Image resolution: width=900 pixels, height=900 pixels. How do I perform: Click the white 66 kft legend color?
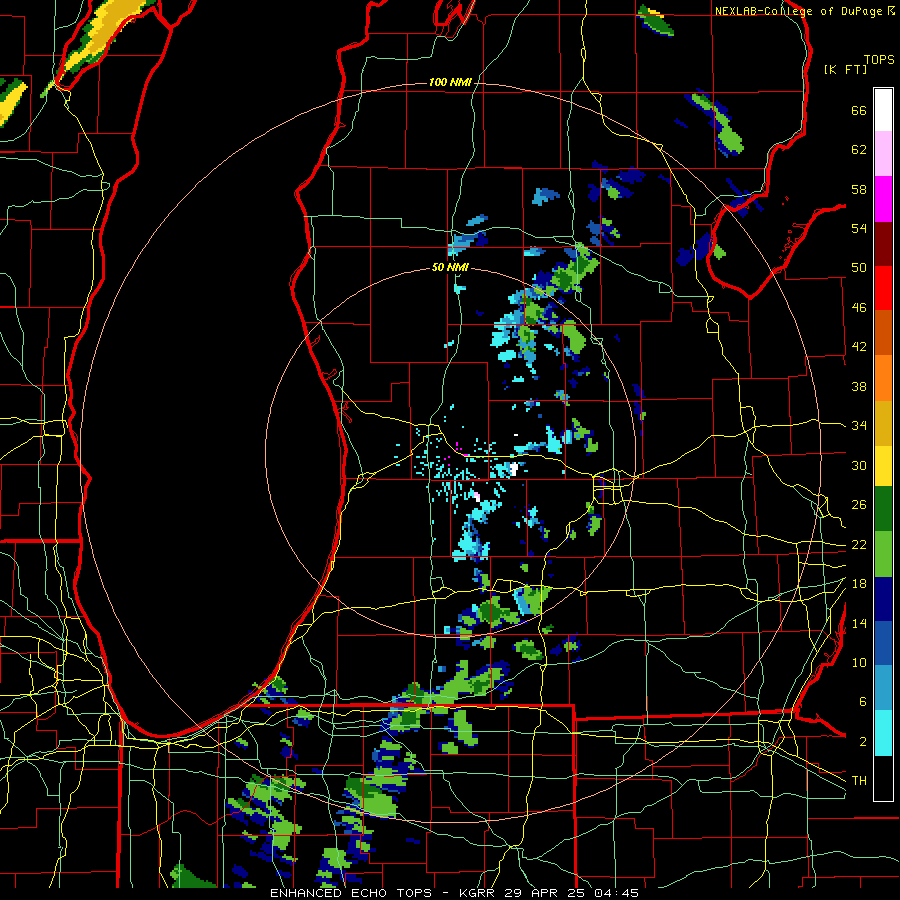883,110
